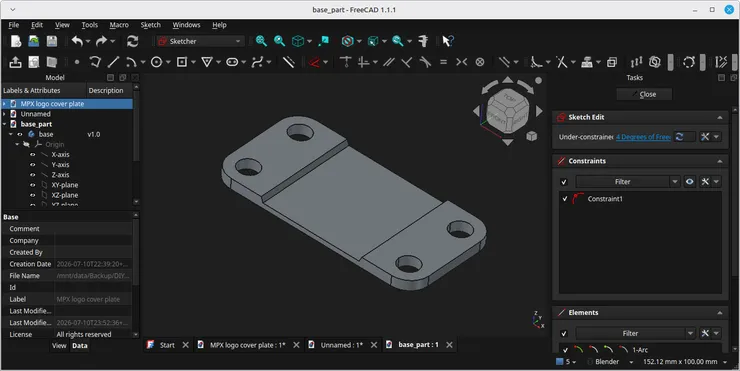Open the Sketcher workbench dropdown

(201, 41)
